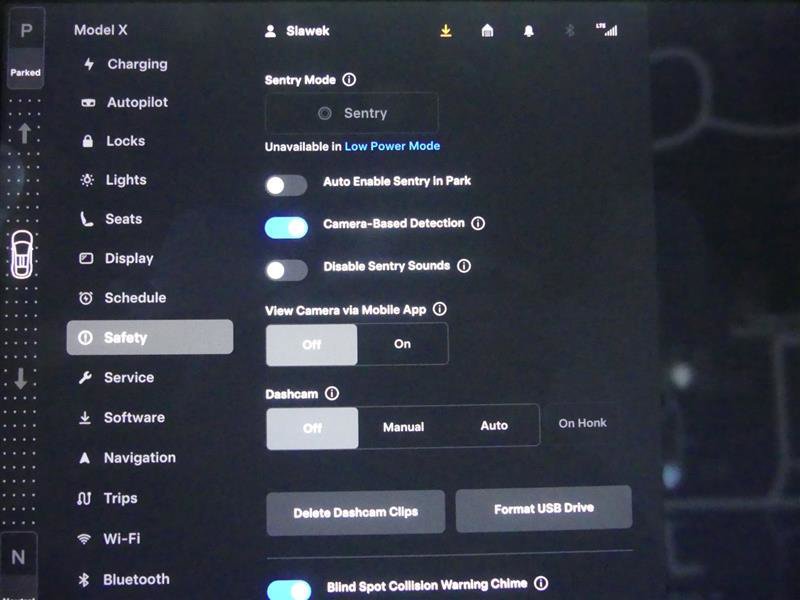Open the Slawek driver profile menu
Screen dimensions: 800x600
pyautogui.click(x=298, y=31)
